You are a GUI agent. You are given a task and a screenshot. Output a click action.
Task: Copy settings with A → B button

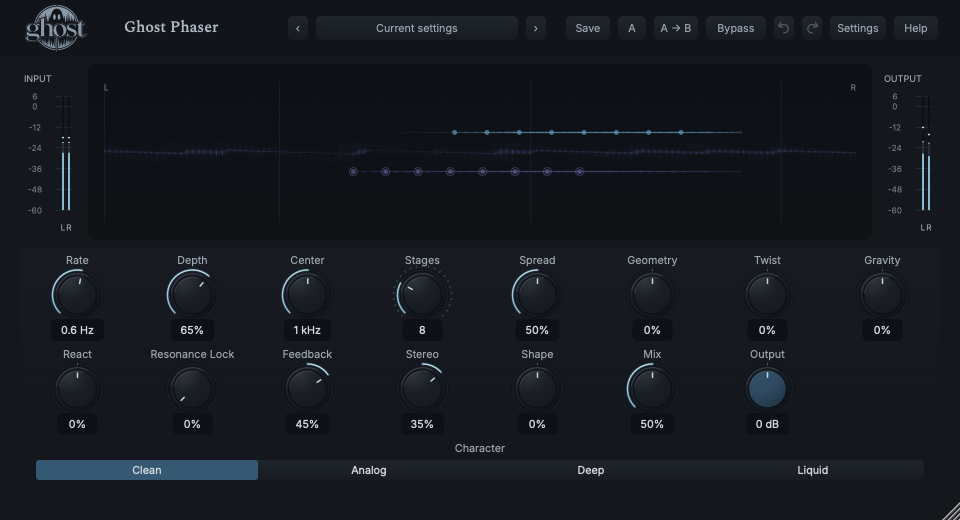(x=676, y=28)
